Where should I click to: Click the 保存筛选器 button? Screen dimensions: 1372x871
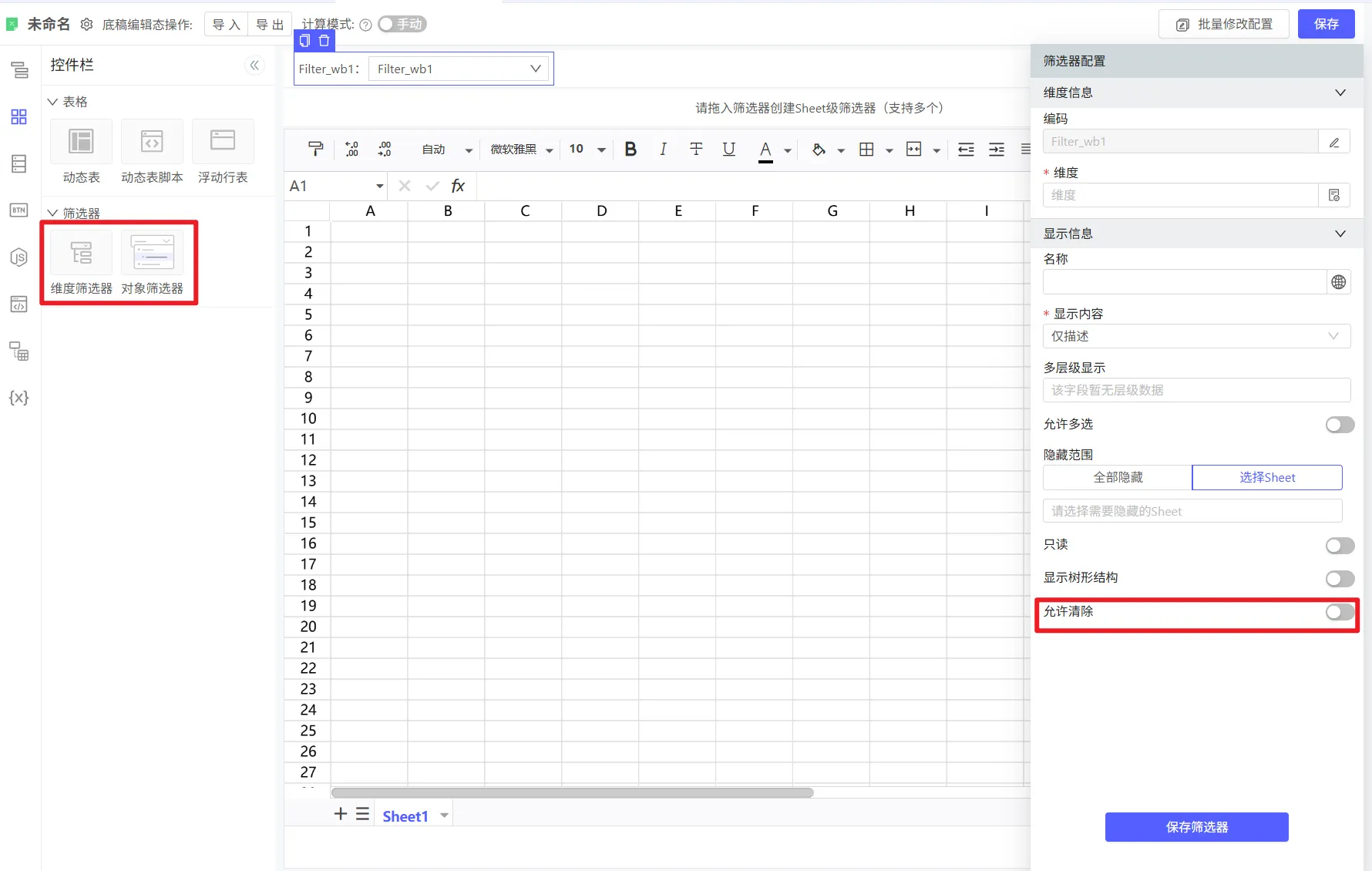pos(1196,827)
